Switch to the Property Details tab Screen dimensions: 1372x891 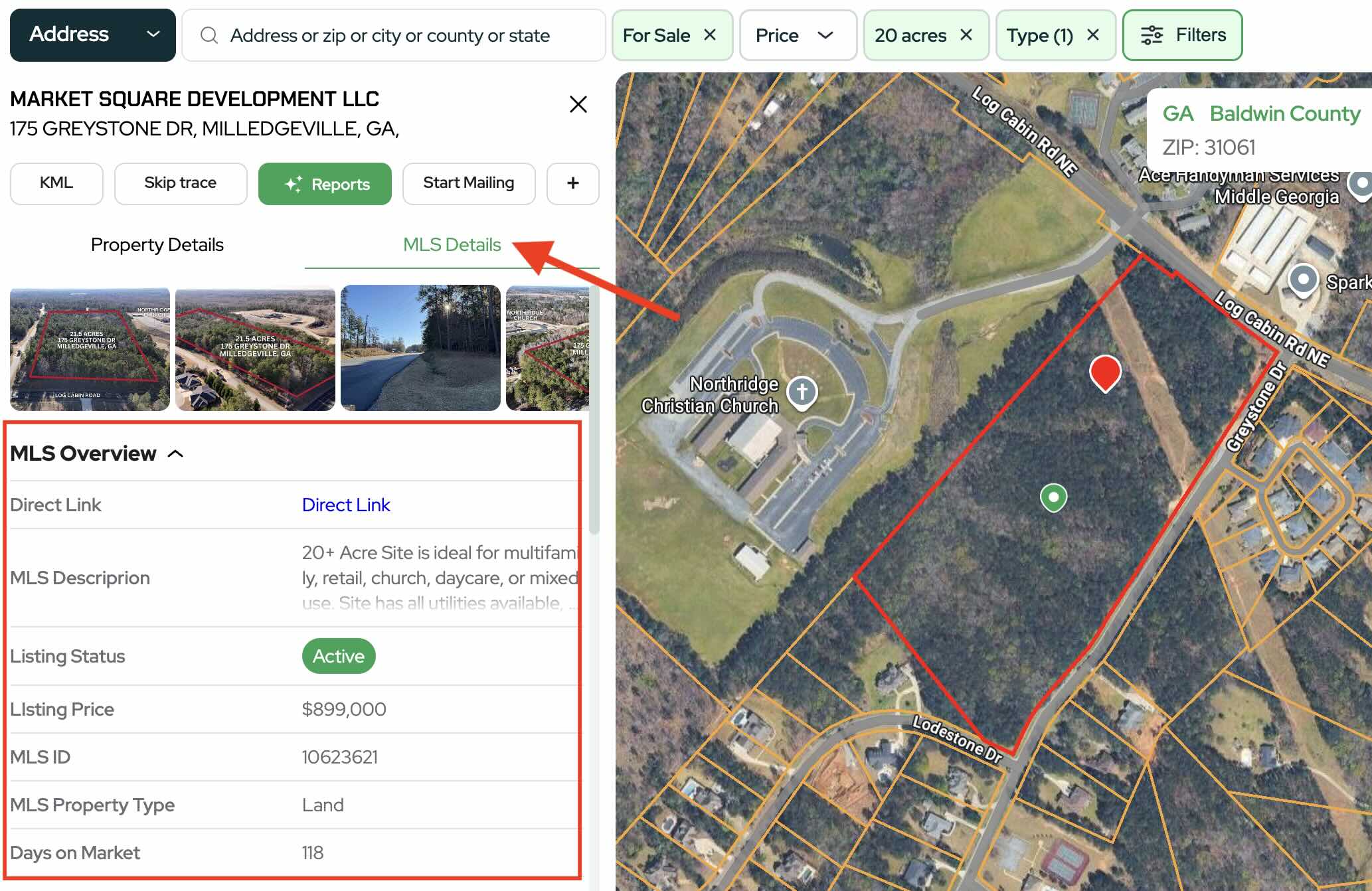(157, 245)
